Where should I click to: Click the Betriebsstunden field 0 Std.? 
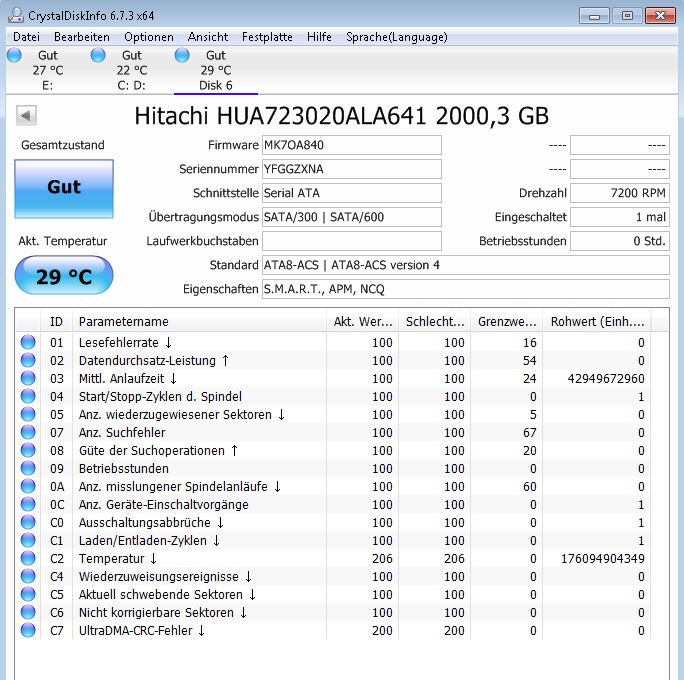pos(620,241)
